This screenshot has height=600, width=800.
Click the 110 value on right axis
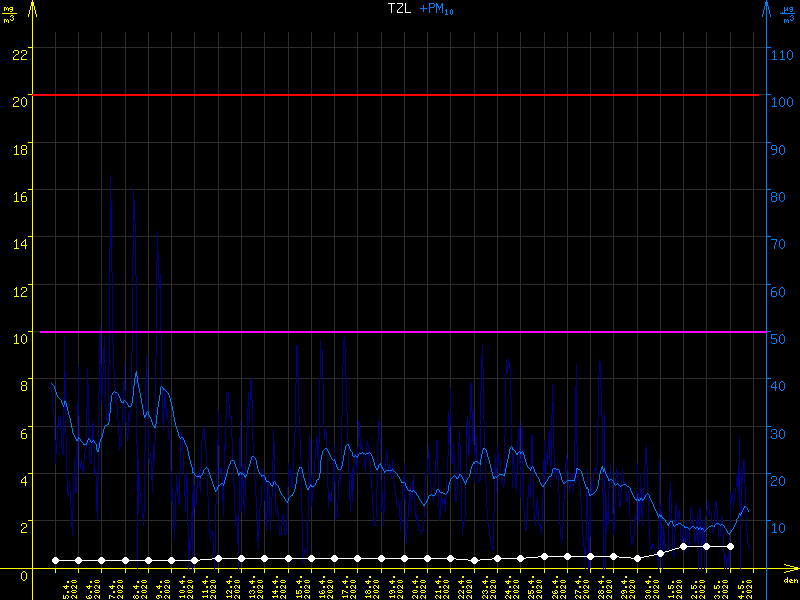(x=784, y=53)
